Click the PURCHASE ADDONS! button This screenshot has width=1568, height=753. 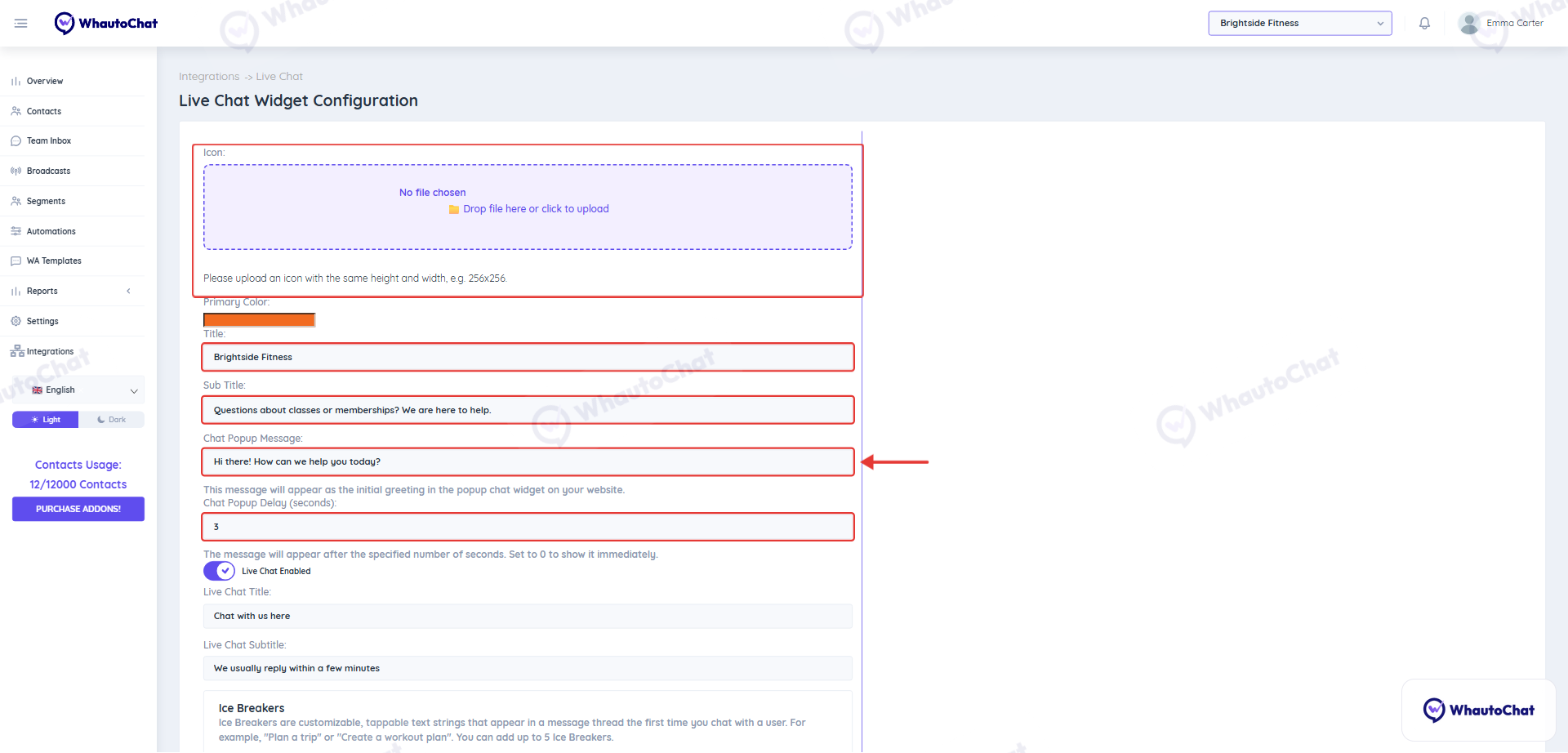(x=78, y=509)
